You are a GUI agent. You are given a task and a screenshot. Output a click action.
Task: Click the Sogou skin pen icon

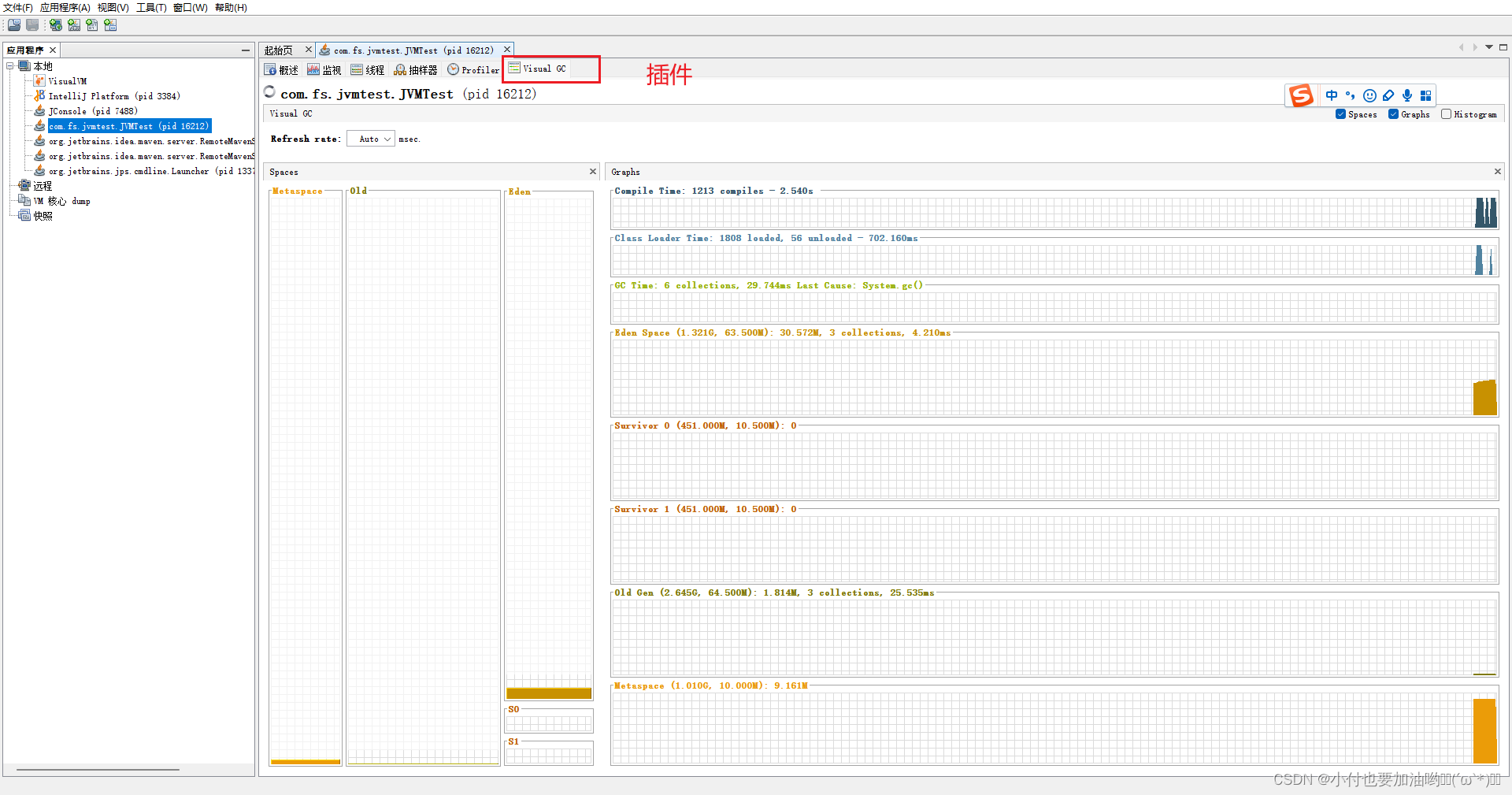click(x=1388, y=95)
